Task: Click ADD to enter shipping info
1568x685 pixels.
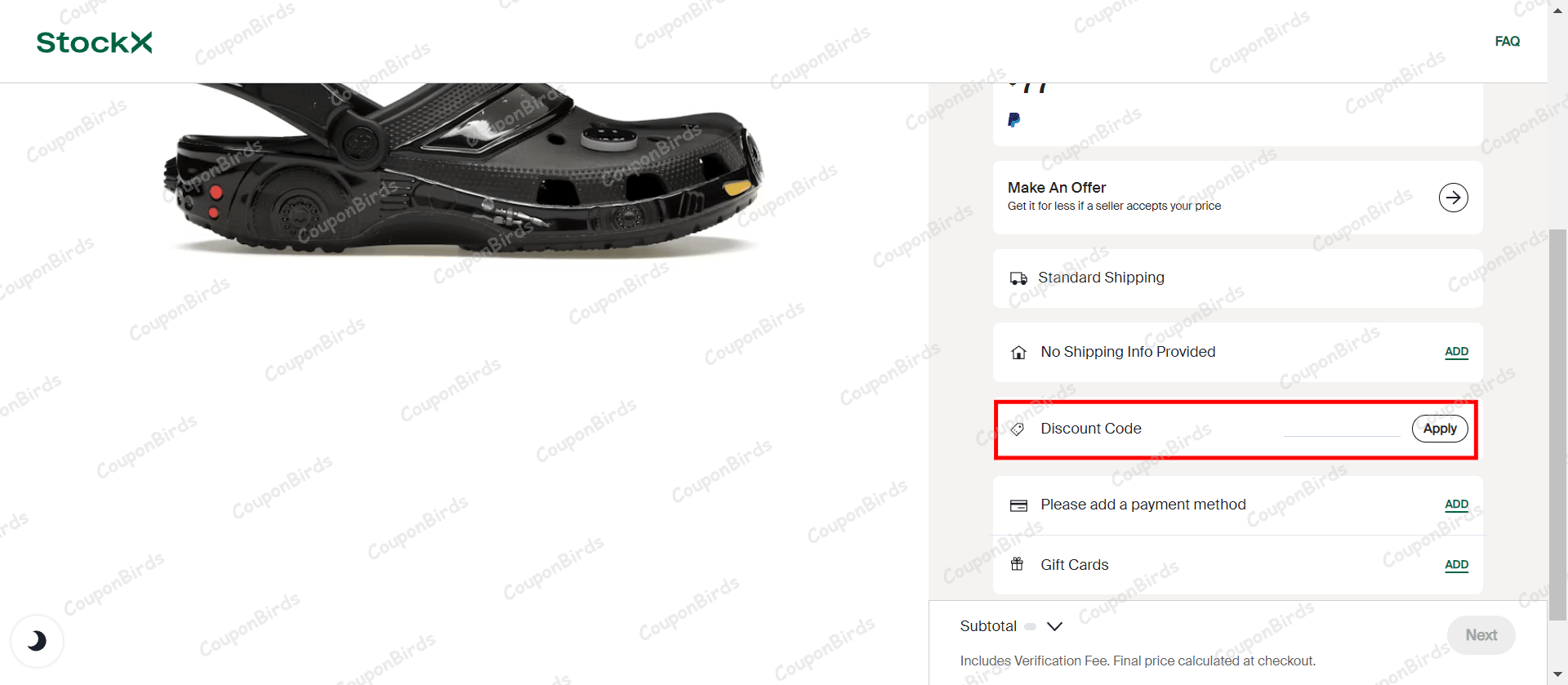Action: pyautogui.click(x=1456, y=352)
